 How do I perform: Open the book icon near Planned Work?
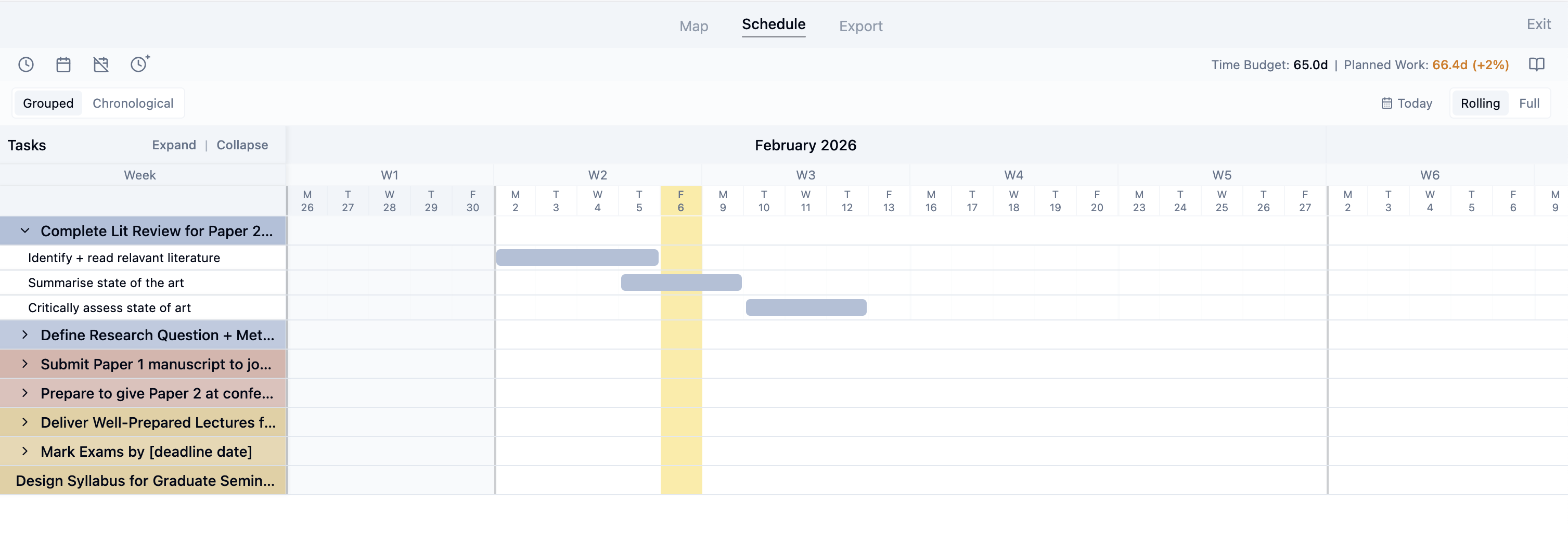[1536, 65]
